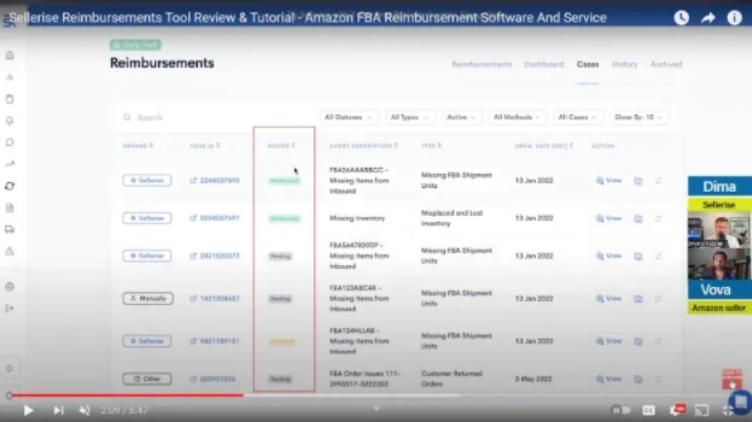
Task: View the case in the FBA564785O0P row
Action: pos(609,256)
